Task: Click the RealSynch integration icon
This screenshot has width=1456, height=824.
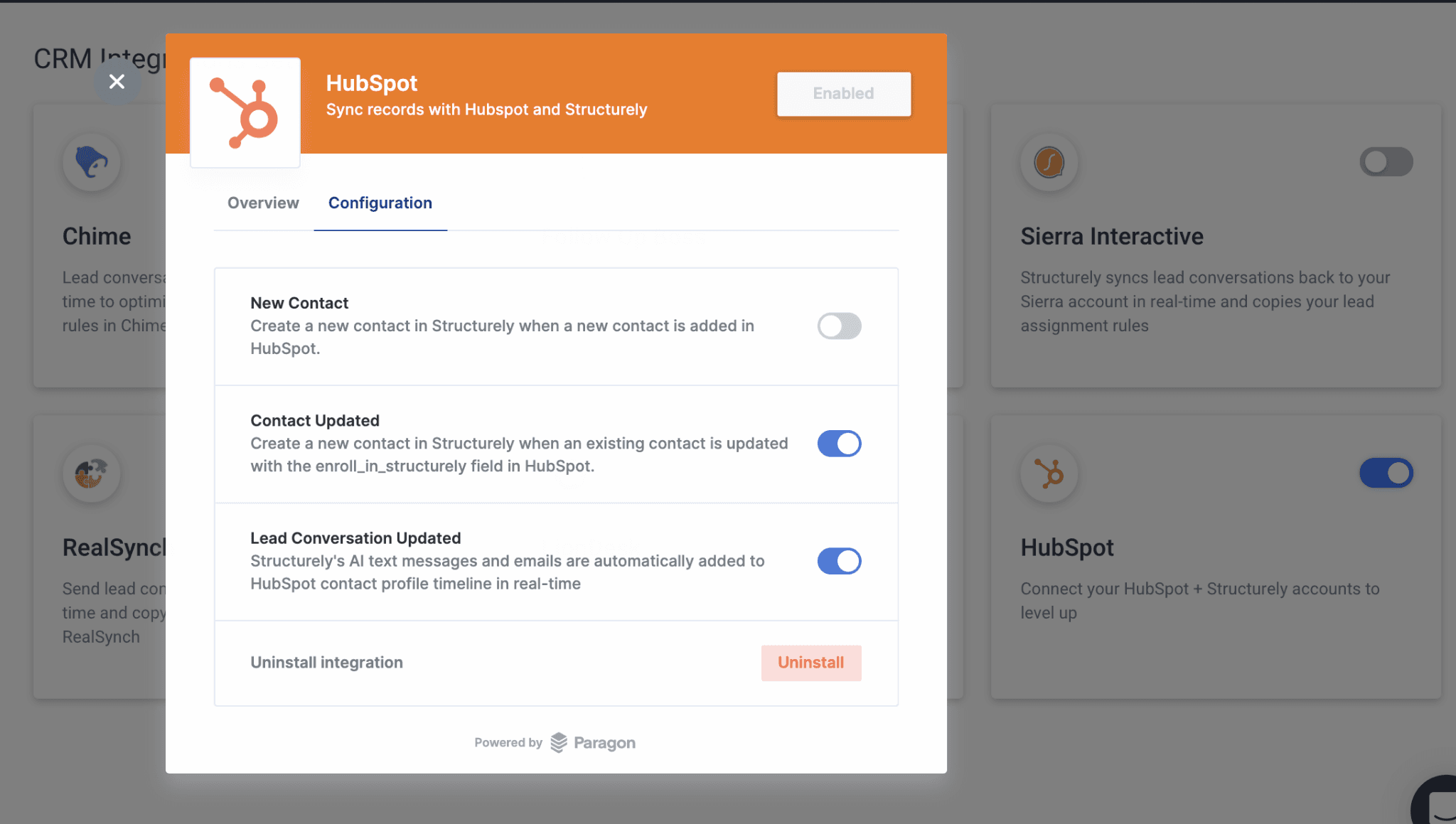Action: coord(91,473)
